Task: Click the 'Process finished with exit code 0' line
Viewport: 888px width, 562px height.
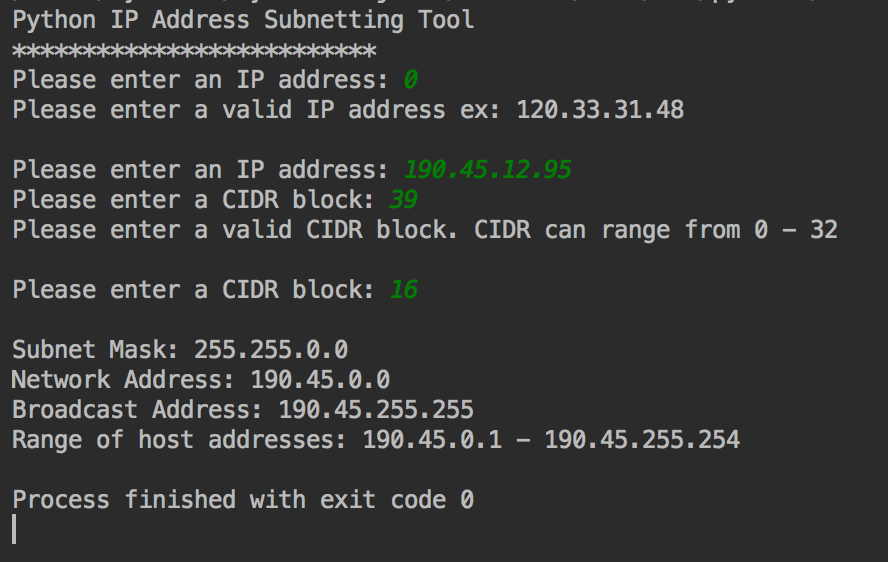Action: click(243, 500)
